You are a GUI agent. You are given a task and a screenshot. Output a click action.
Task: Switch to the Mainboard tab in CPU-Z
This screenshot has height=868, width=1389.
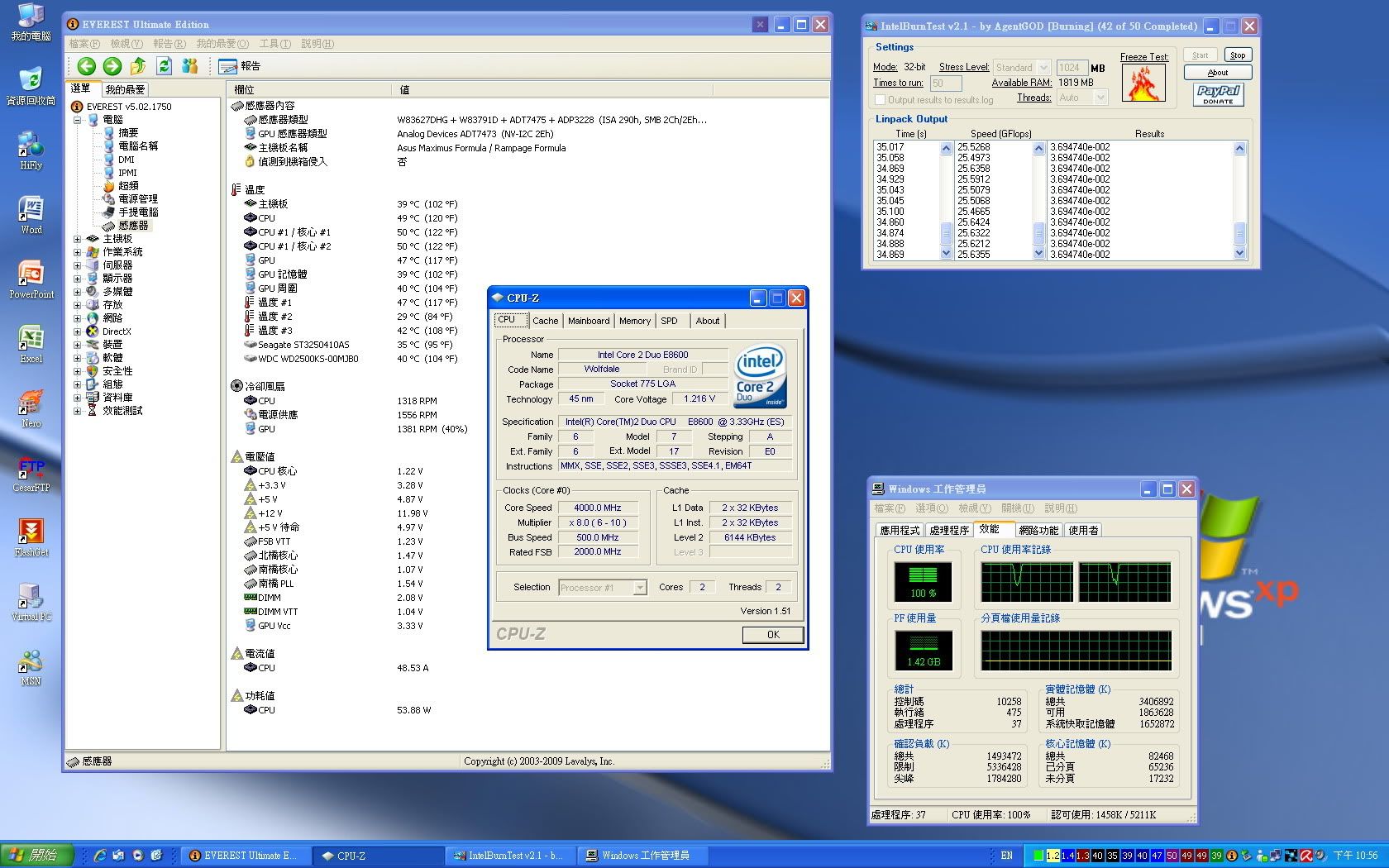[589, 321]
